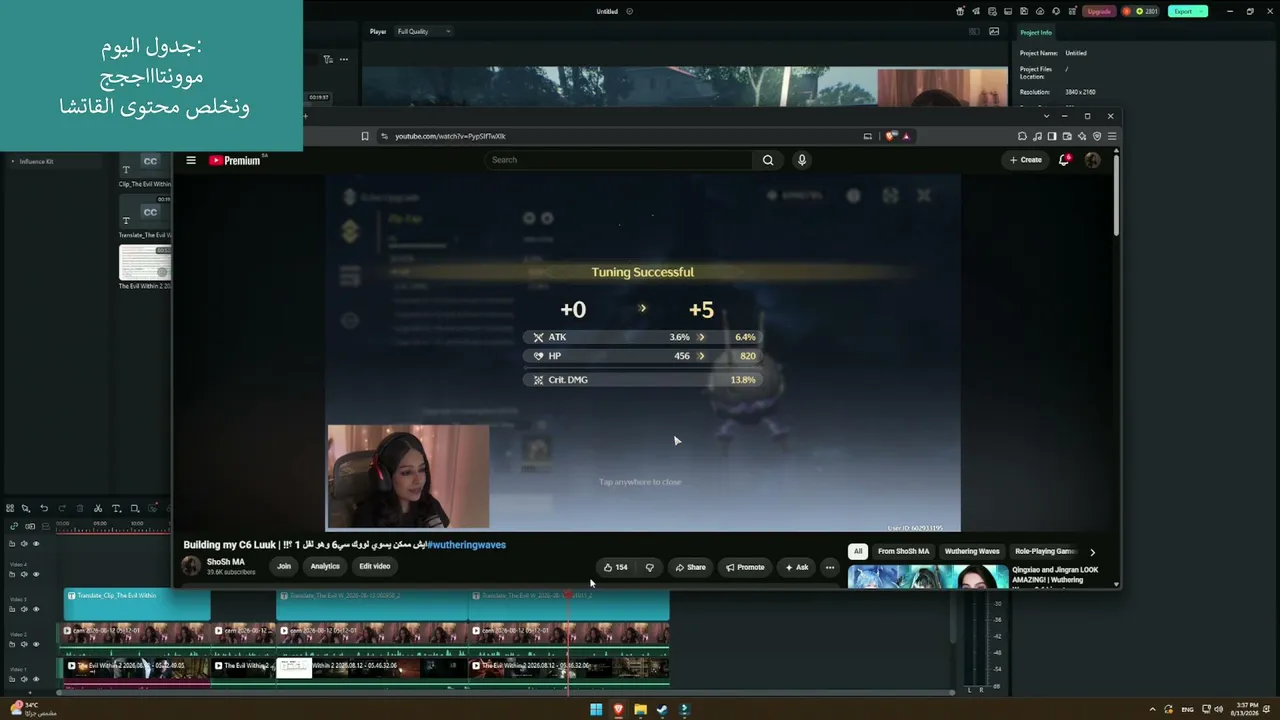
Task: Click the timeline playhead marker
Action: 568,596
